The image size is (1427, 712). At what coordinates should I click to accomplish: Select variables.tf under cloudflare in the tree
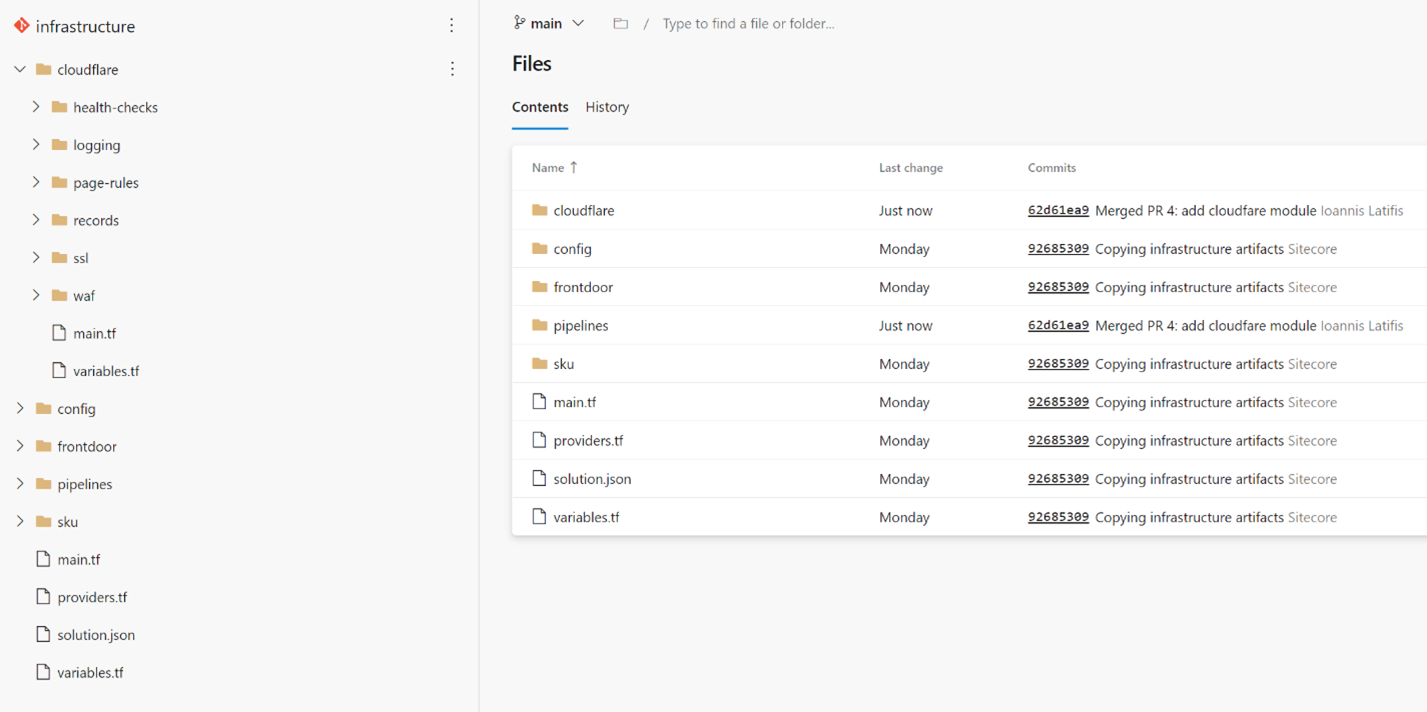point(106,371)
